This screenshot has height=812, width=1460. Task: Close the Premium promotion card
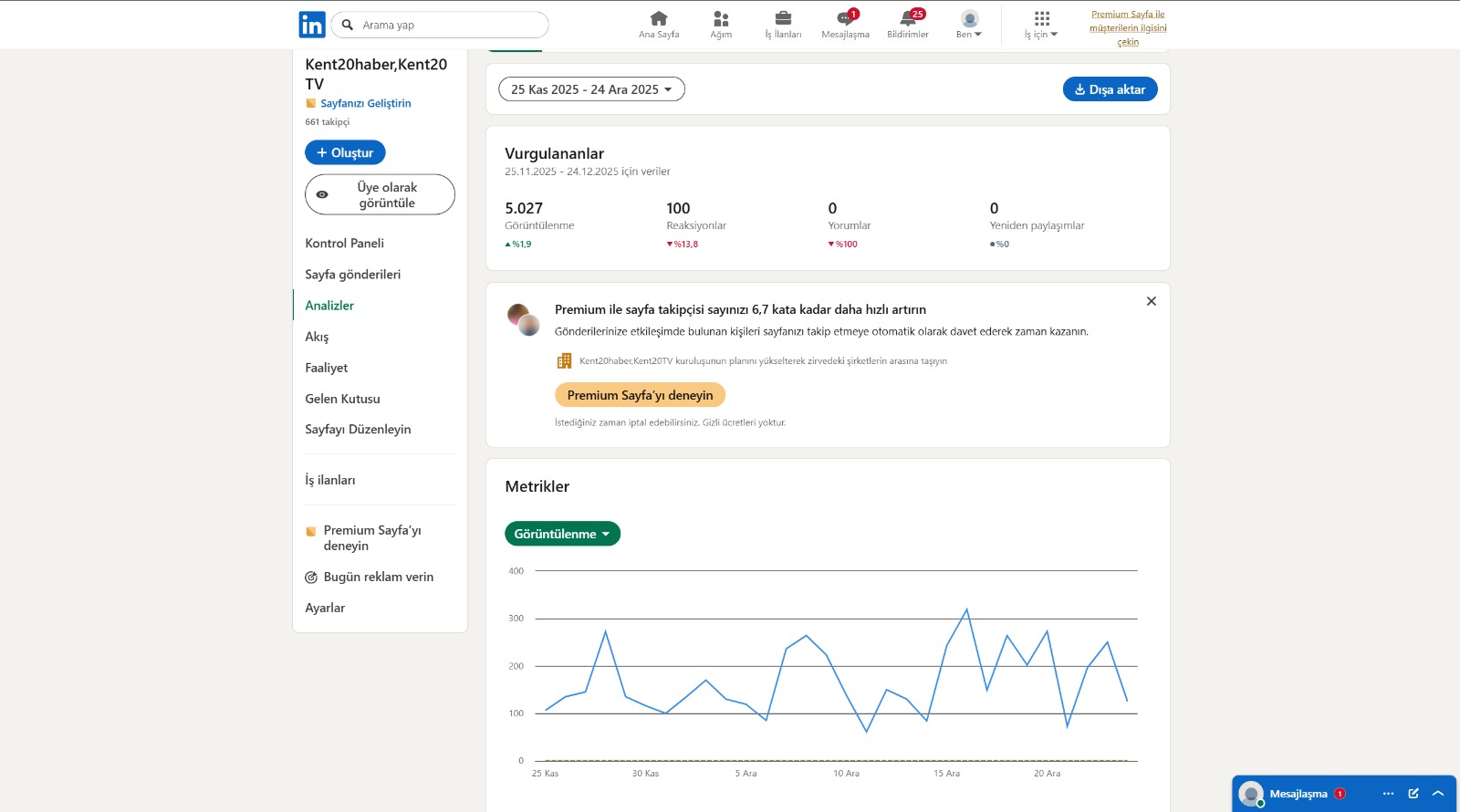[x=1151, y=301]
